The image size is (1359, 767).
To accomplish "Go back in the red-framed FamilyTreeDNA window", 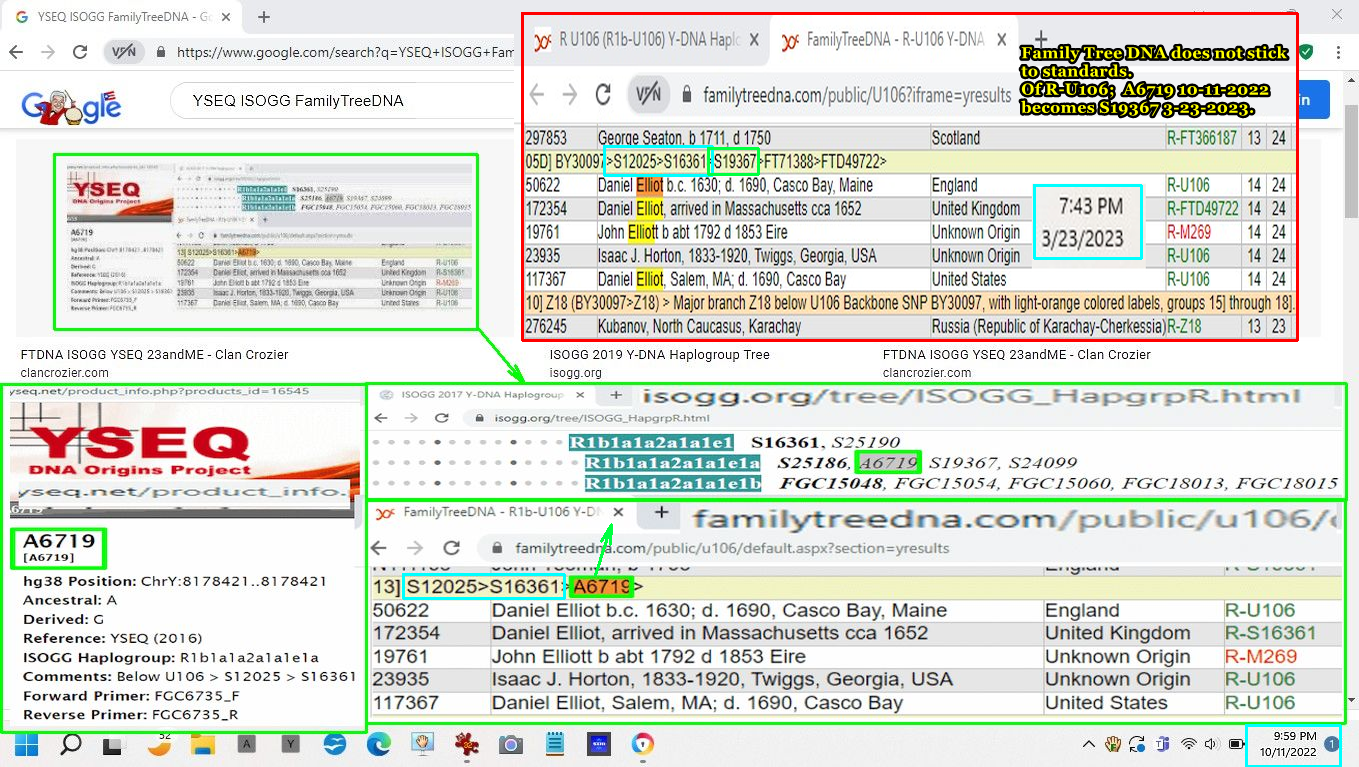I will (537, 95).
